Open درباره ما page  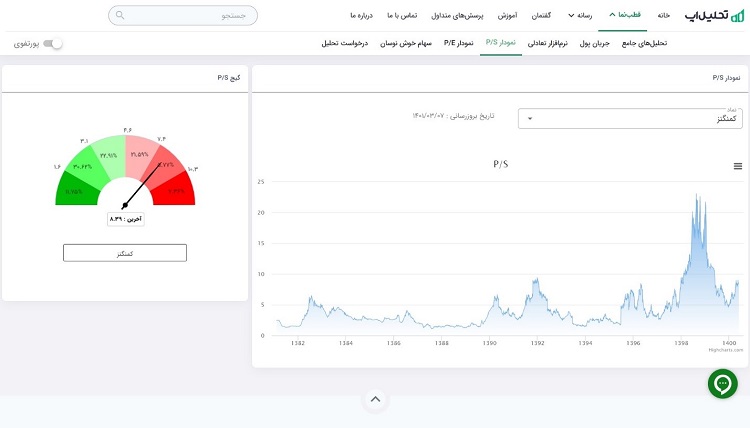click(361, 15)
